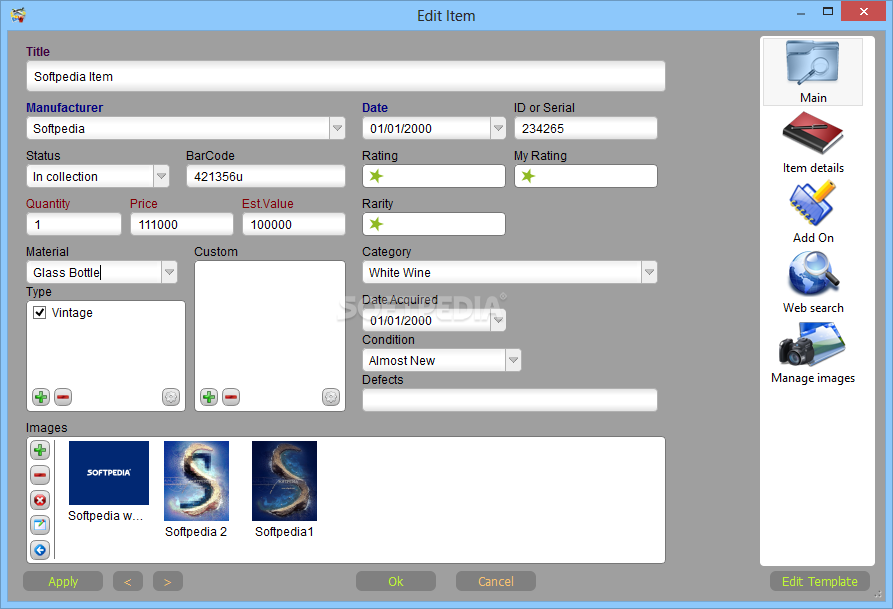Click the Cancel button

pos(495,581)
